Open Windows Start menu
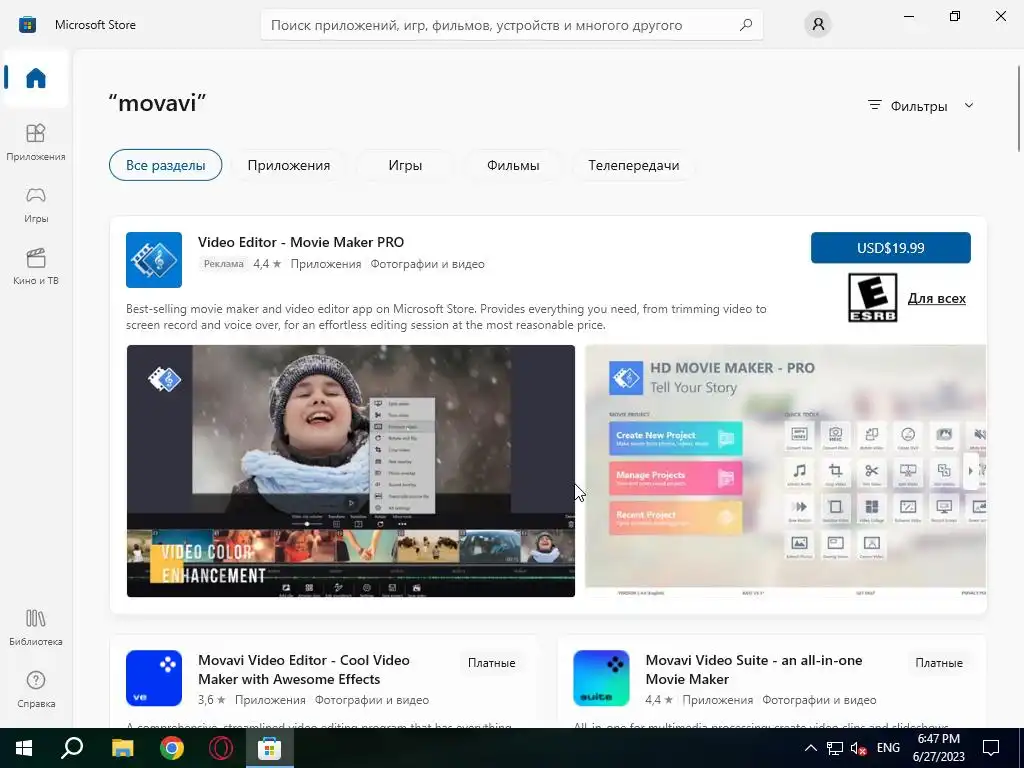Screen dimensions: 1024x768 (x=24, y=748)
